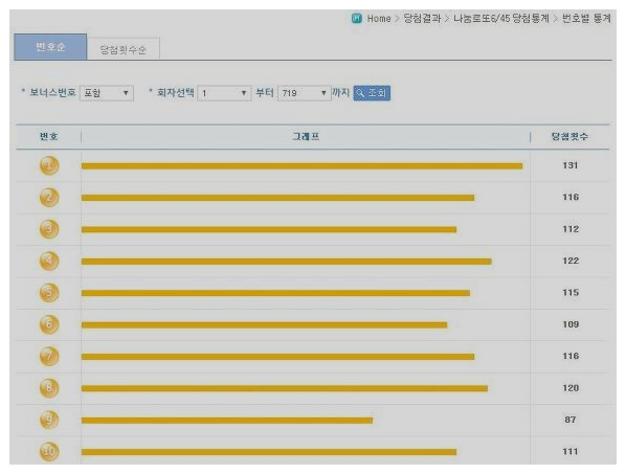Open 나눔로또6/45 당첨통계 breadcrumb link

tap(501, 18)
